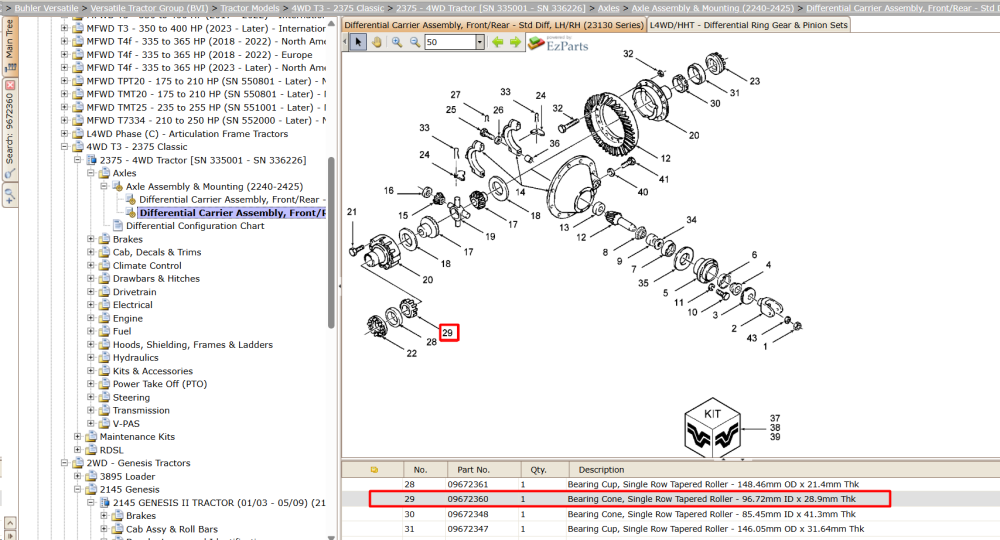The width and height of the screenshot is (1000, 540).
Task: Select part row 09672360 Bearing Cone
Action: coord(670,499)
